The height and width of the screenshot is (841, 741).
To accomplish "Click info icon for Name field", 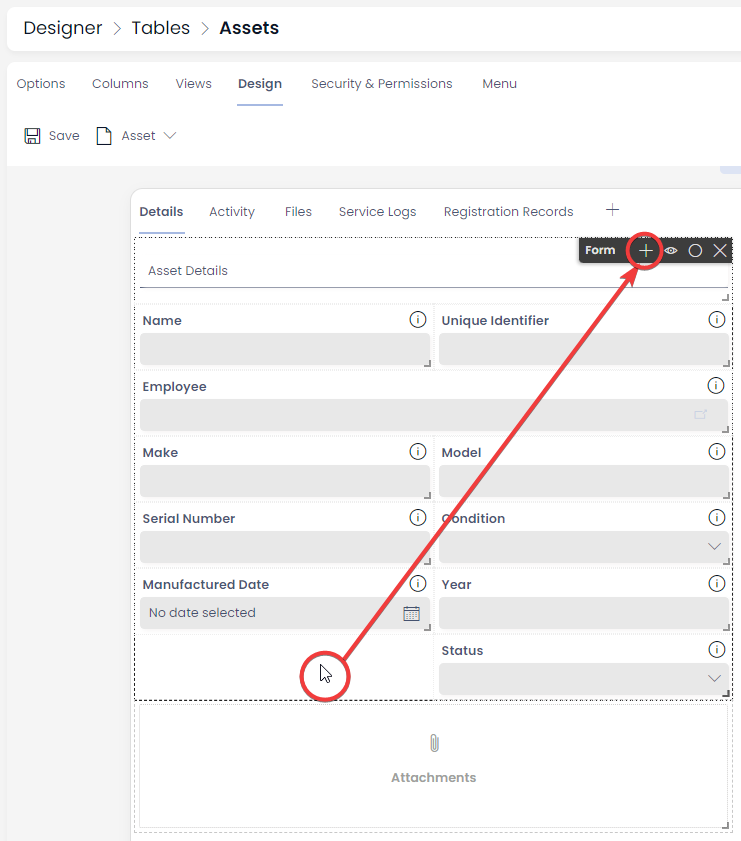I will [x=418, y=320].
